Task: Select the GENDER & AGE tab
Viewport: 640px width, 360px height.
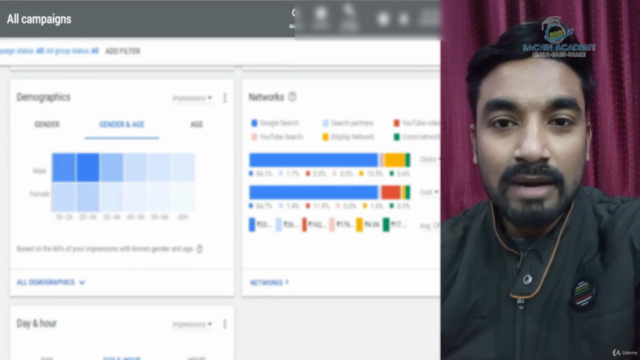Action: 122,124
